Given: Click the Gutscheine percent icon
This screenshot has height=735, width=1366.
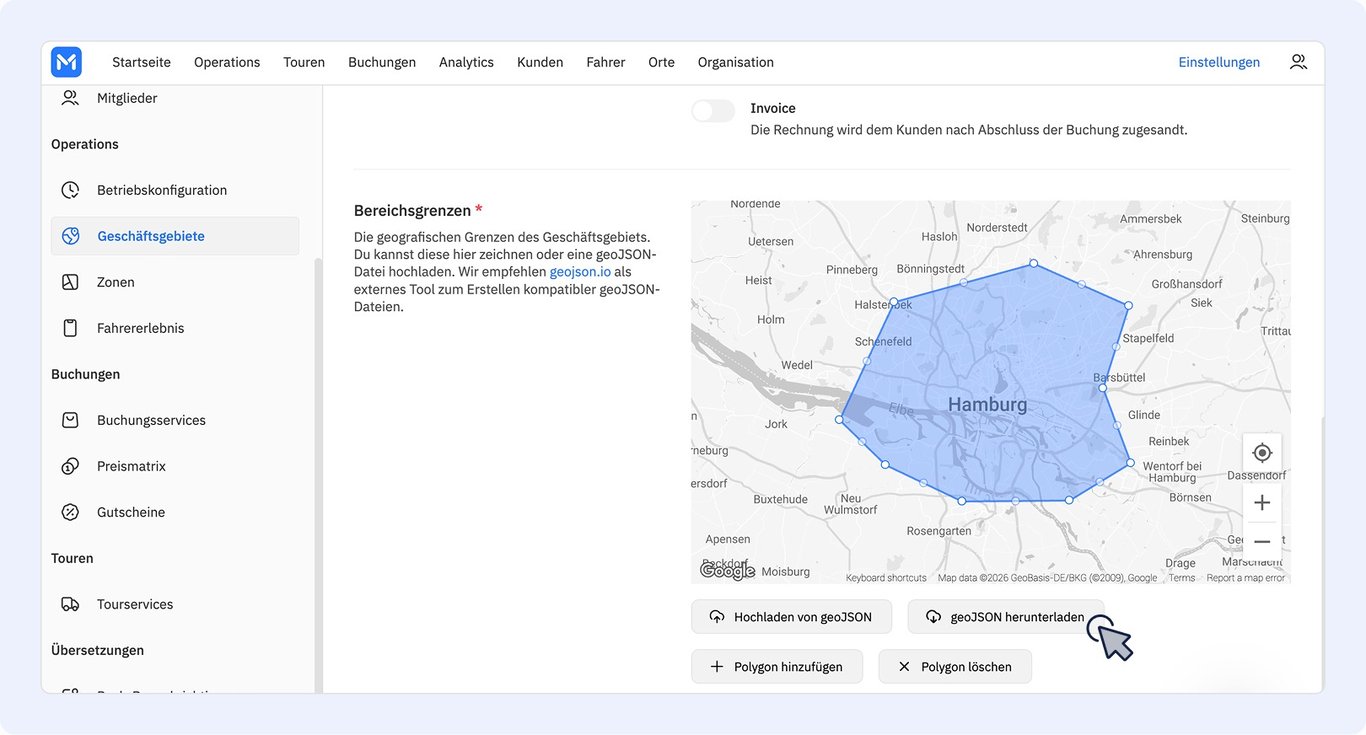Looking at the screenshot, I should coord(70,512).
